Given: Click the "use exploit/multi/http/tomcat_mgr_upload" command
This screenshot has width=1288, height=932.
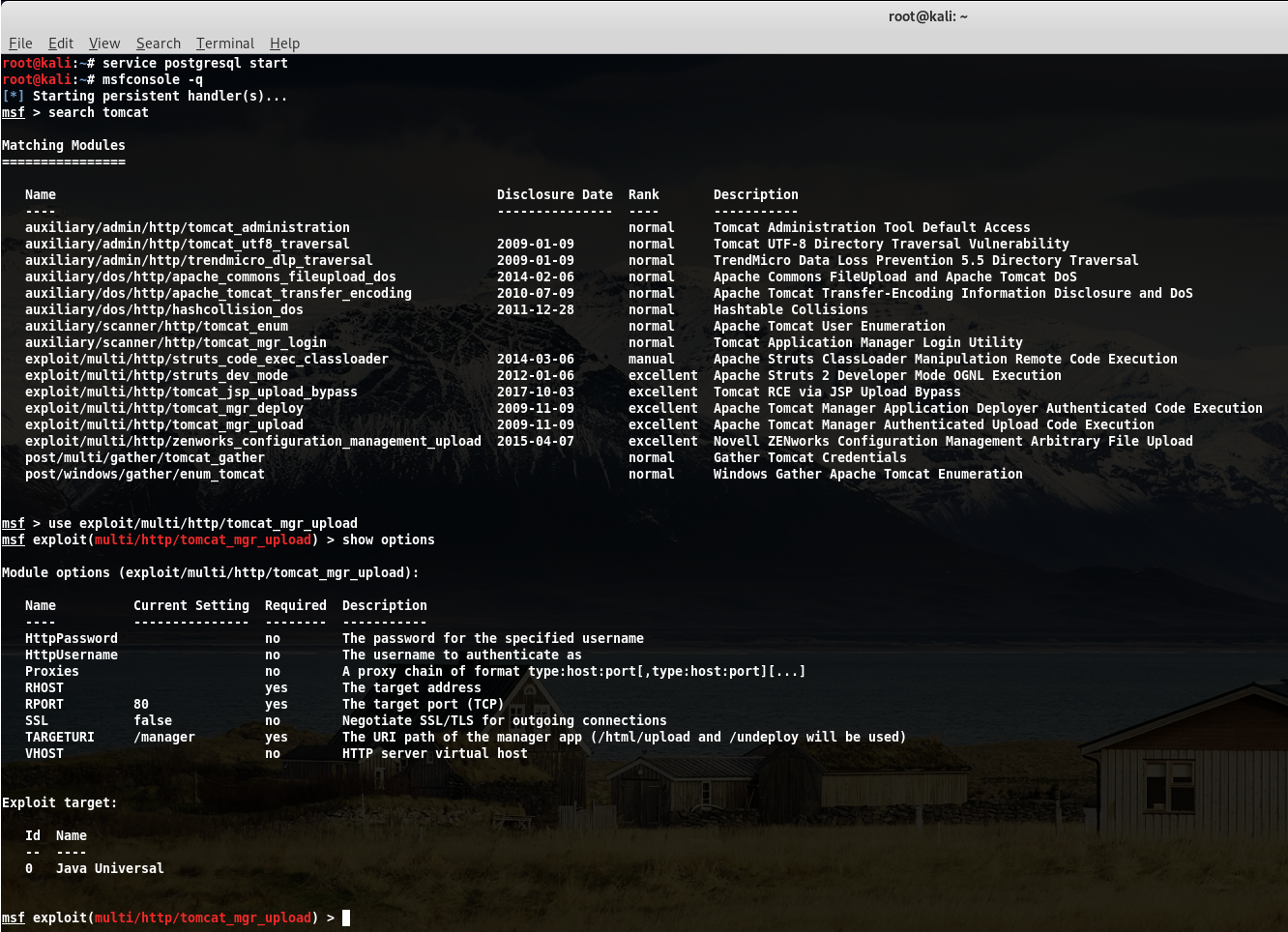Looking at the screenshot, I should tap(203, 523).
